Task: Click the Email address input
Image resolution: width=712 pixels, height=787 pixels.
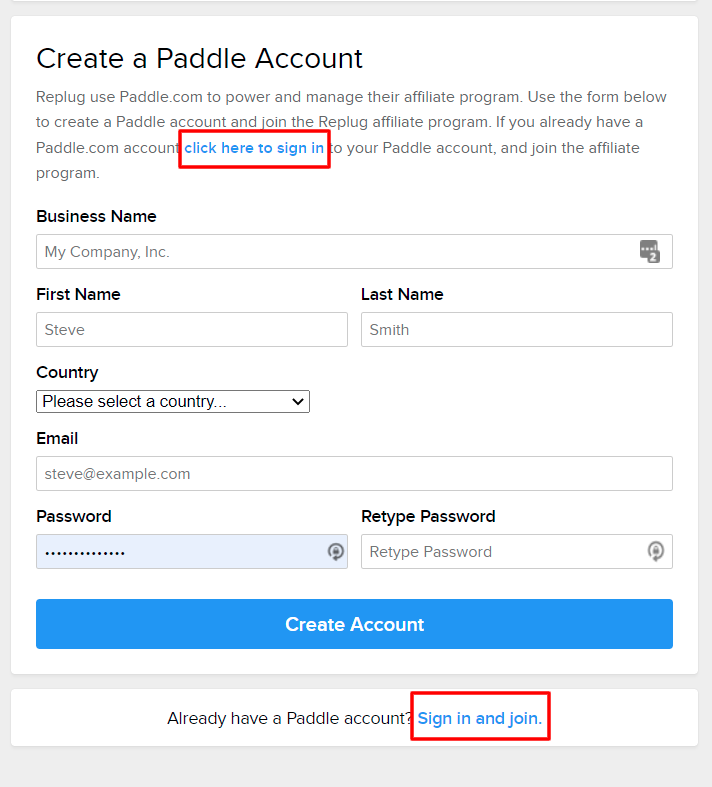Action: (354, 473)
